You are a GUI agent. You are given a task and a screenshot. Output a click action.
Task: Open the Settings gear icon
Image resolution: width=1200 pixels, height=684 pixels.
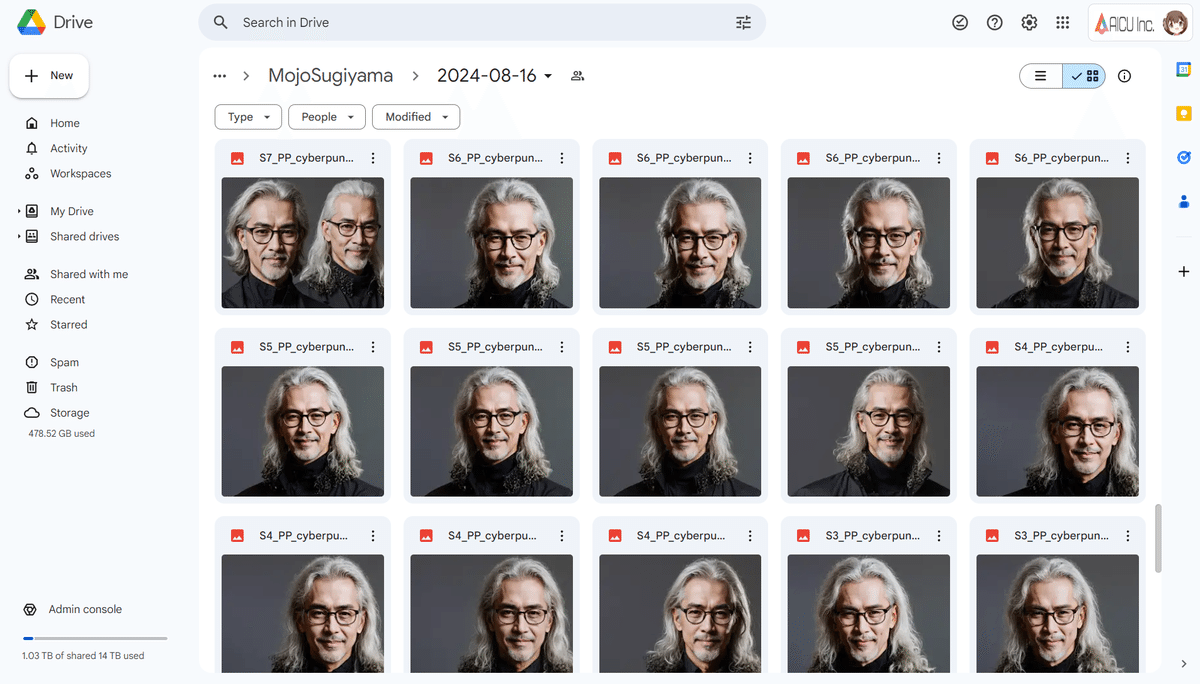coord(1029,22)
